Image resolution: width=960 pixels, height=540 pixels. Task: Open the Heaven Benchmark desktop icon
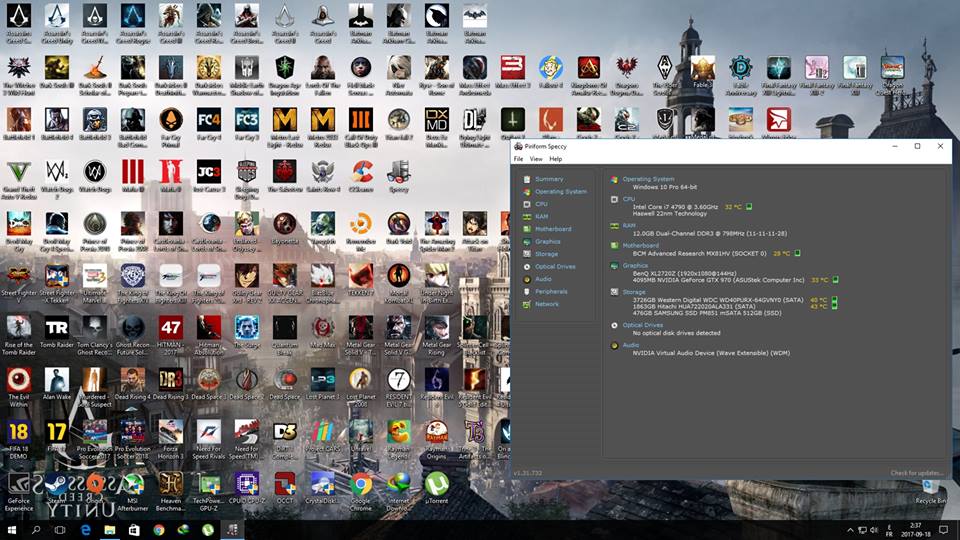(171, 491)
